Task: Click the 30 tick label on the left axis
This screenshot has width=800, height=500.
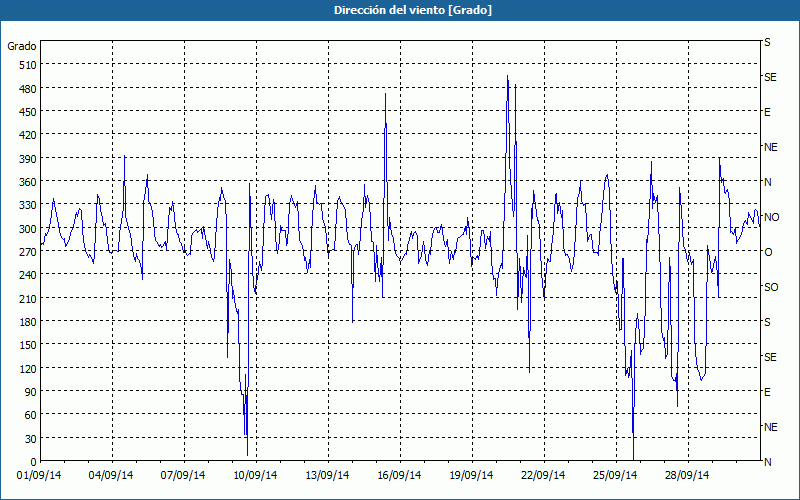Action: pyautogui.click(x=31, y=439)
